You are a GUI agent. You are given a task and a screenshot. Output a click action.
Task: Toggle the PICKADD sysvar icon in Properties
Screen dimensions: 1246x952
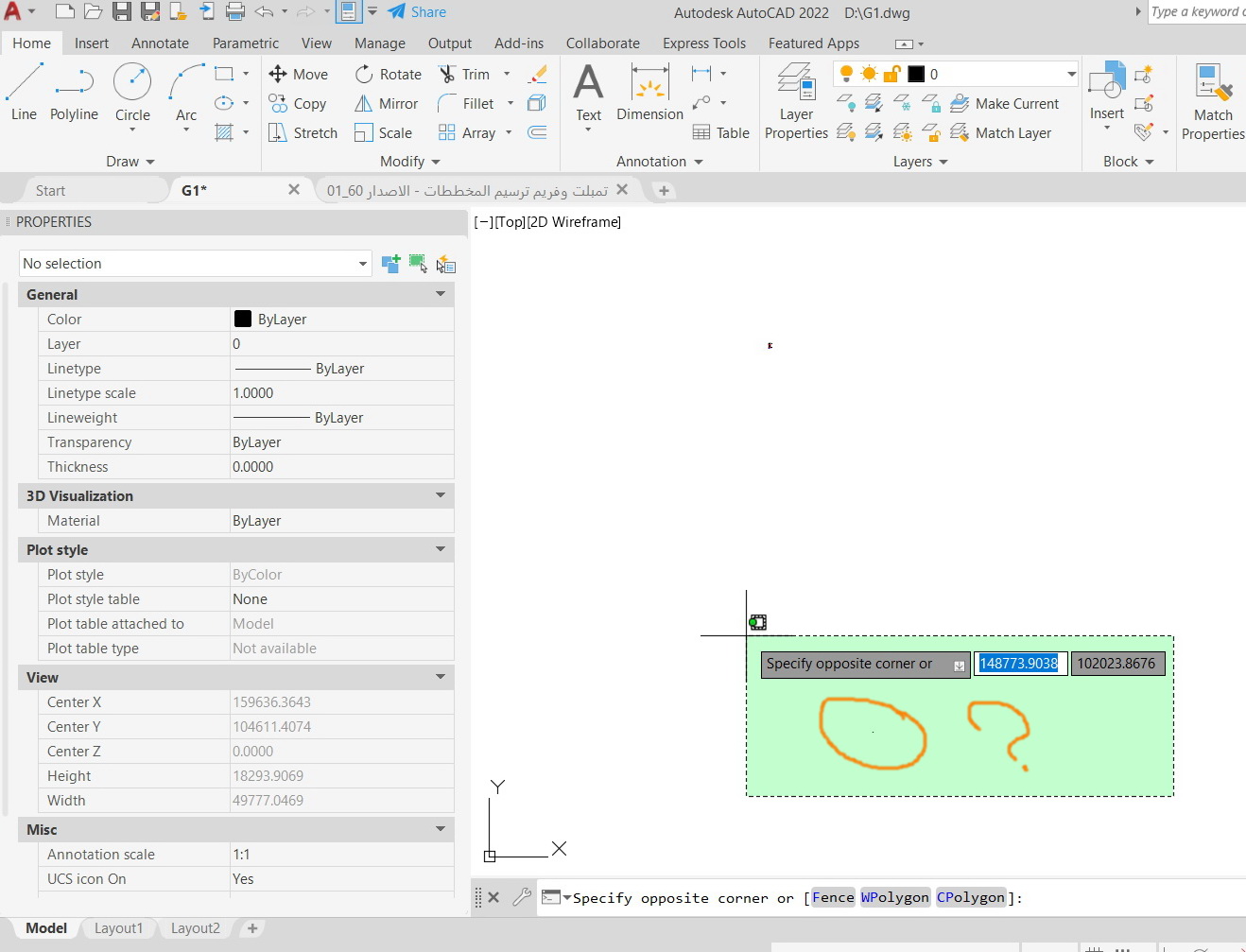[x=391, y=264]
